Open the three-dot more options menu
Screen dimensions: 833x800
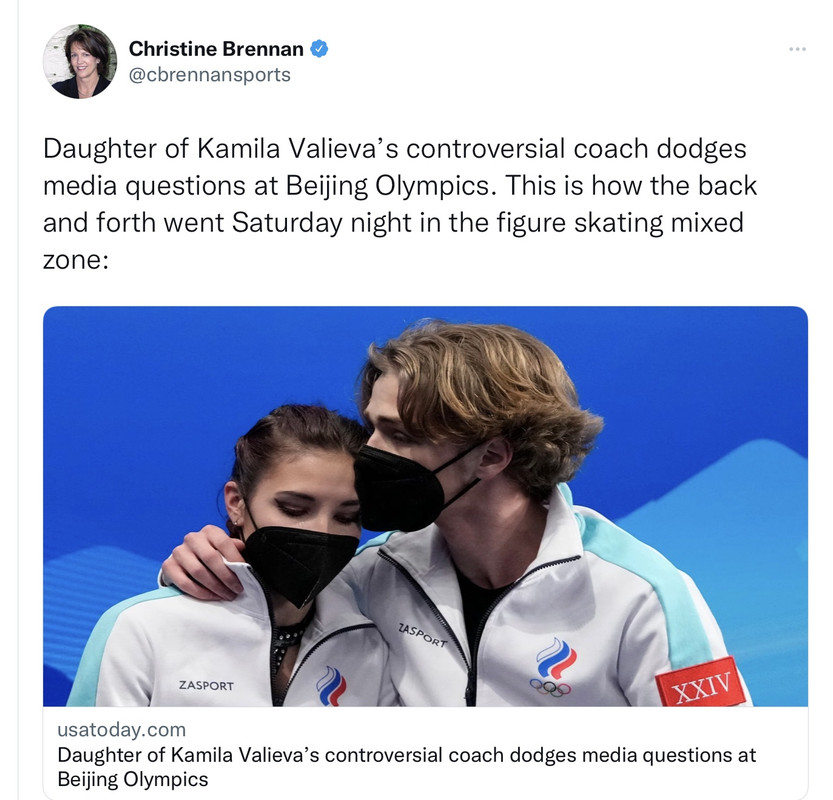tap(797, 49)
